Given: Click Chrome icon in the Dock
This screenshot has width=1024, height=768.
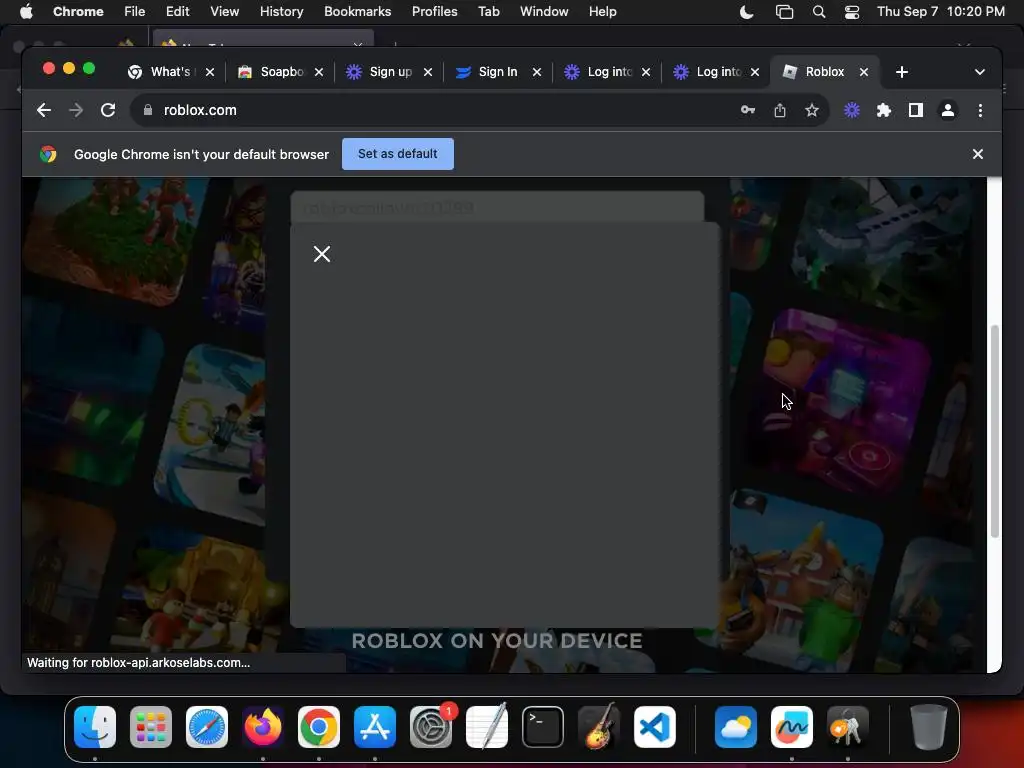Looking at the screenshot, I should click(x=319, y=727).
